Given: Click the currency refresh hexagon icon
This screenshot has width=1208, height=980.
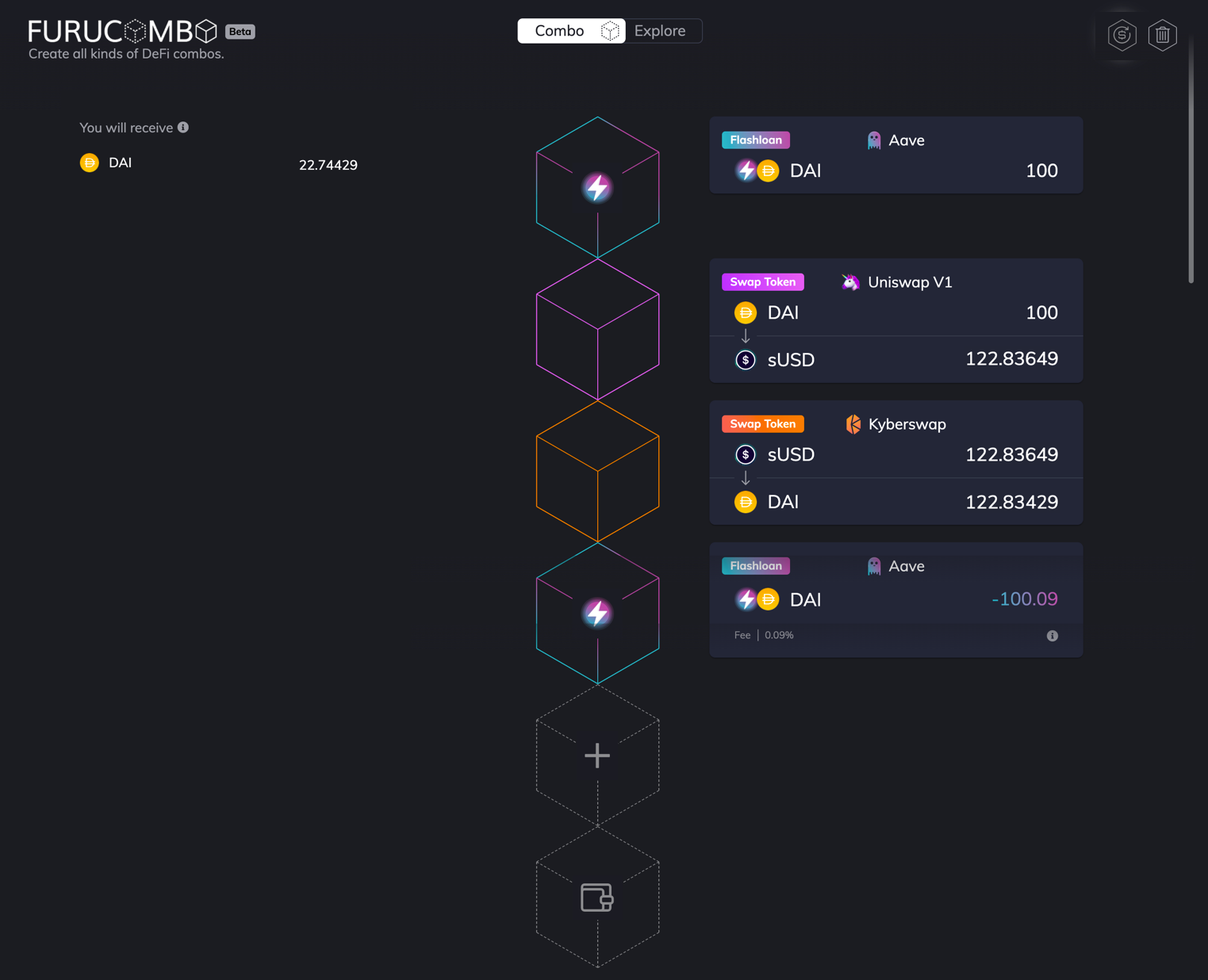Looking at the screenshot, I should tap(1122, 35).
